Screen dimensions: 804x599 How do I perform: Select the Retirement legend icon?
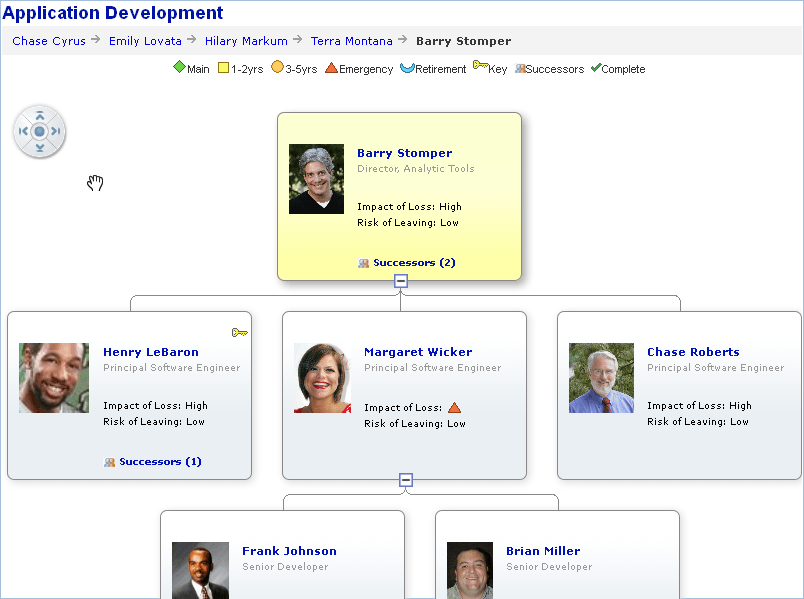(x=406, y=69)
